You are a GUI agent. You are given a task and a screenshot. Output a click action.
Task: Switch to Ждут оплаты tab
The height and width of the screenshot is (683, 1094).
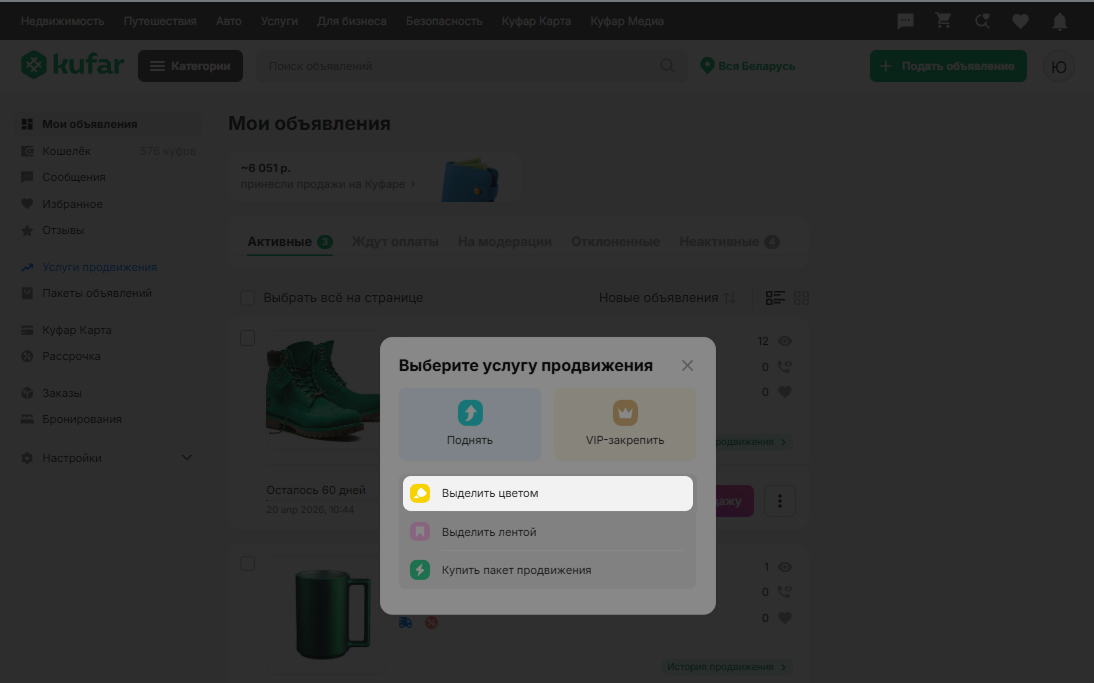coord(395,241)
